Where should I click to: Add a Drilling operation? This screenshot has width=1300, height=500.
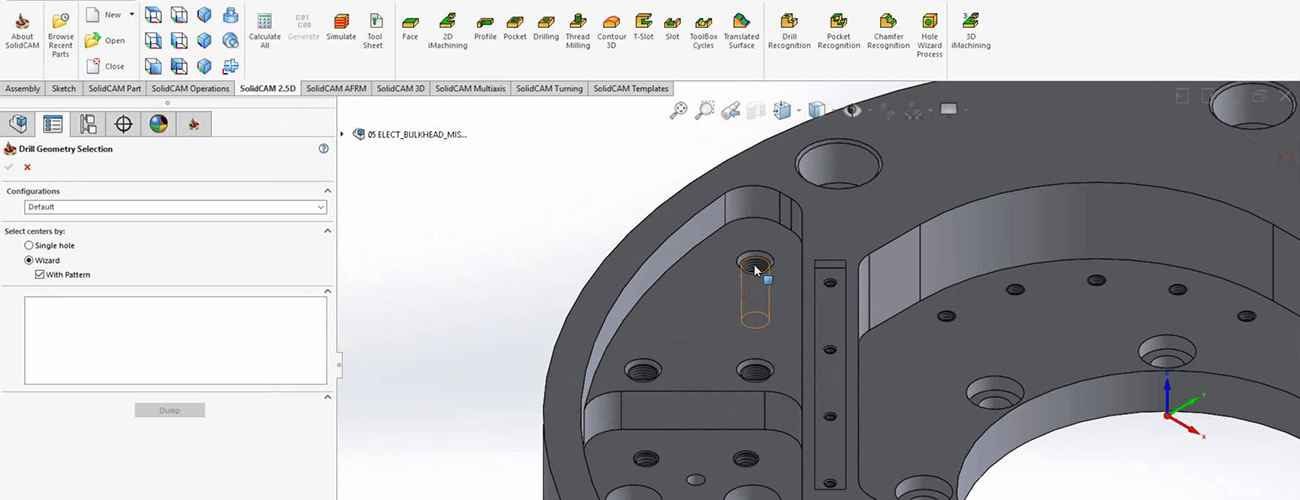(546, 27)
